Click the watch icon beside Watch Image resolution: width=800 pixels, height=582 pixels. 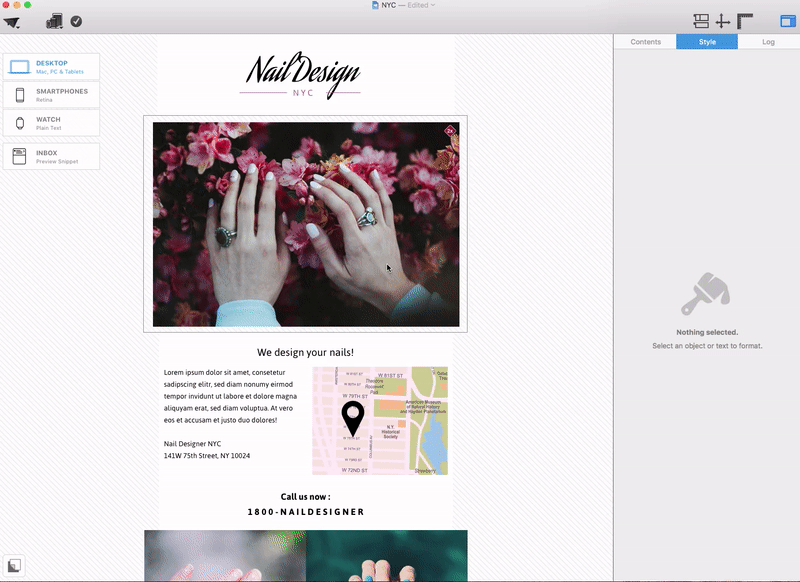[x=20, y=123]
